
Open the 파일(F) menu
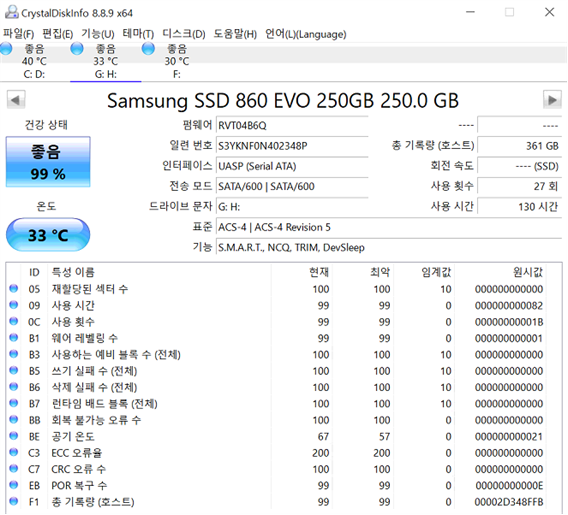coord(18,34)
